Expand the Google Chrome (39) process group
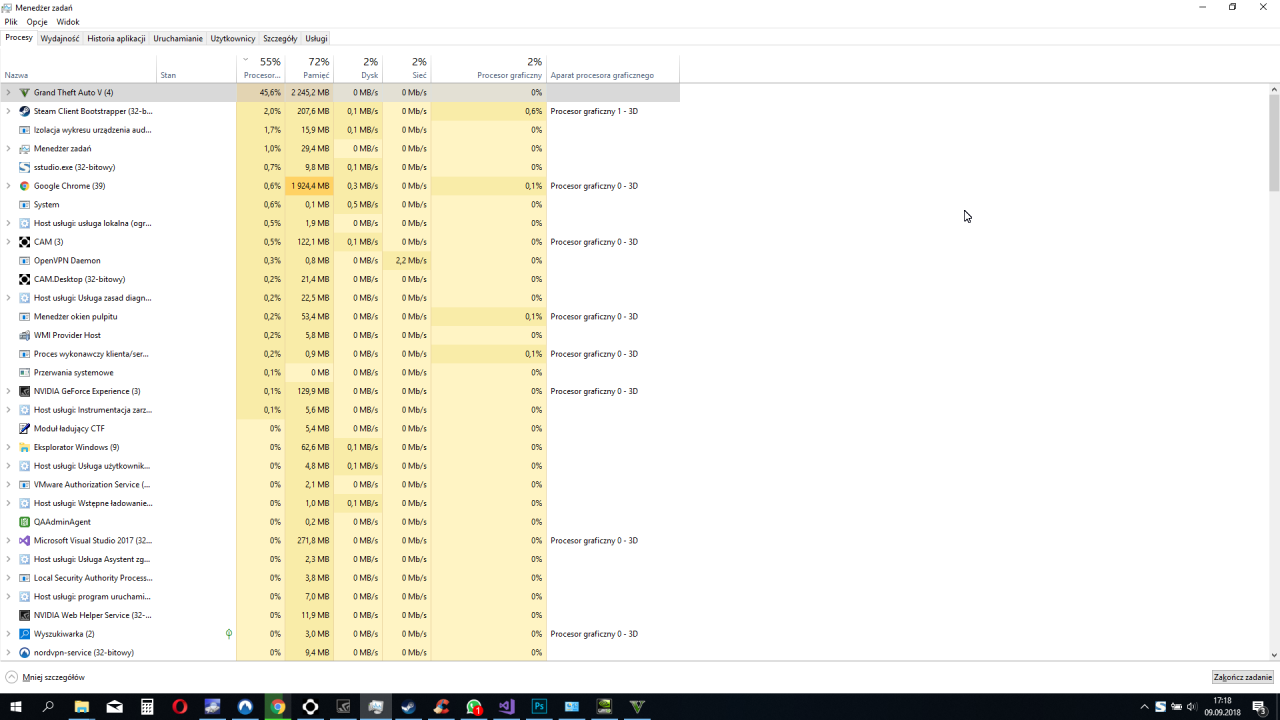The height and width of the screenshot is (720, 1280). coord(8,186)
